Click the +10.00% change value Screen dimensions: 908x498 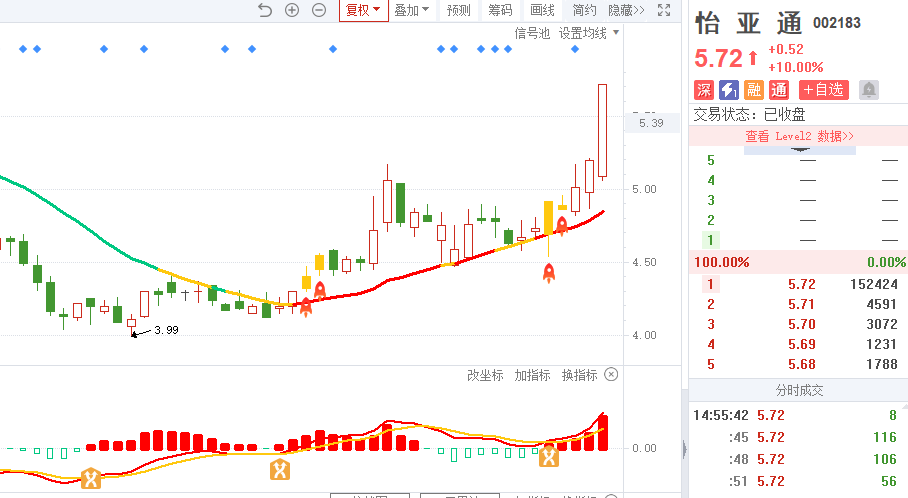coord(796,67)
